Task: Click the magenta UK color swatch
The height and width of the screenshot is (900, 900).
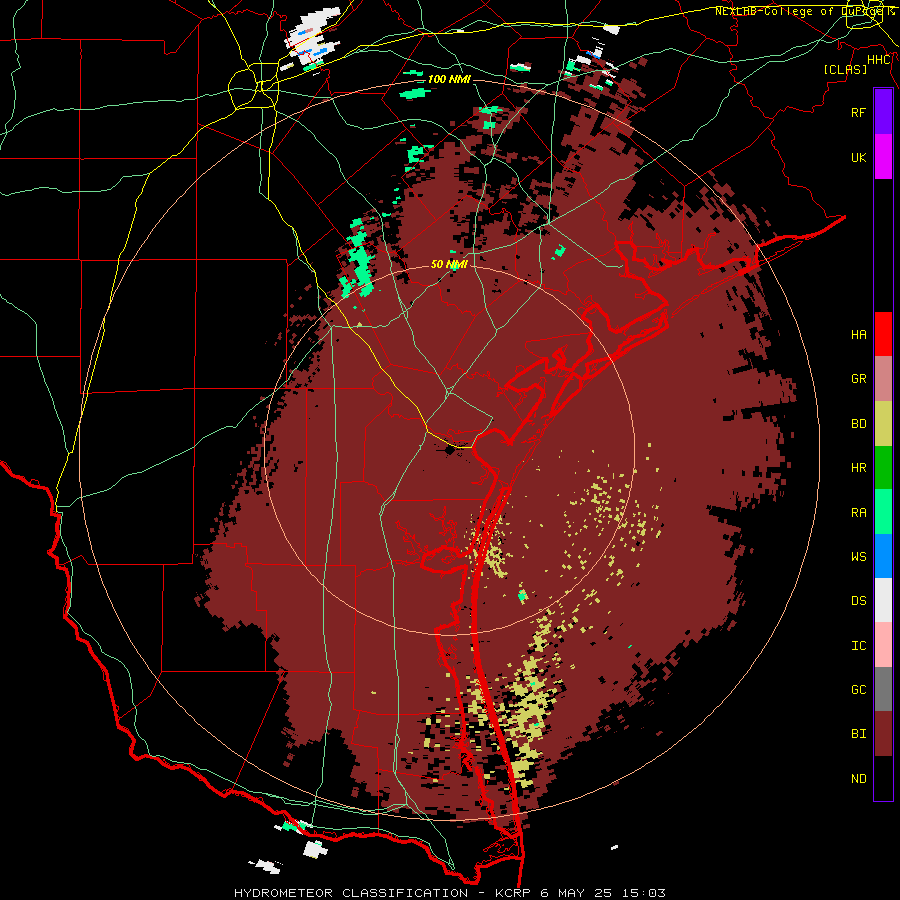Action: (883, 156)
